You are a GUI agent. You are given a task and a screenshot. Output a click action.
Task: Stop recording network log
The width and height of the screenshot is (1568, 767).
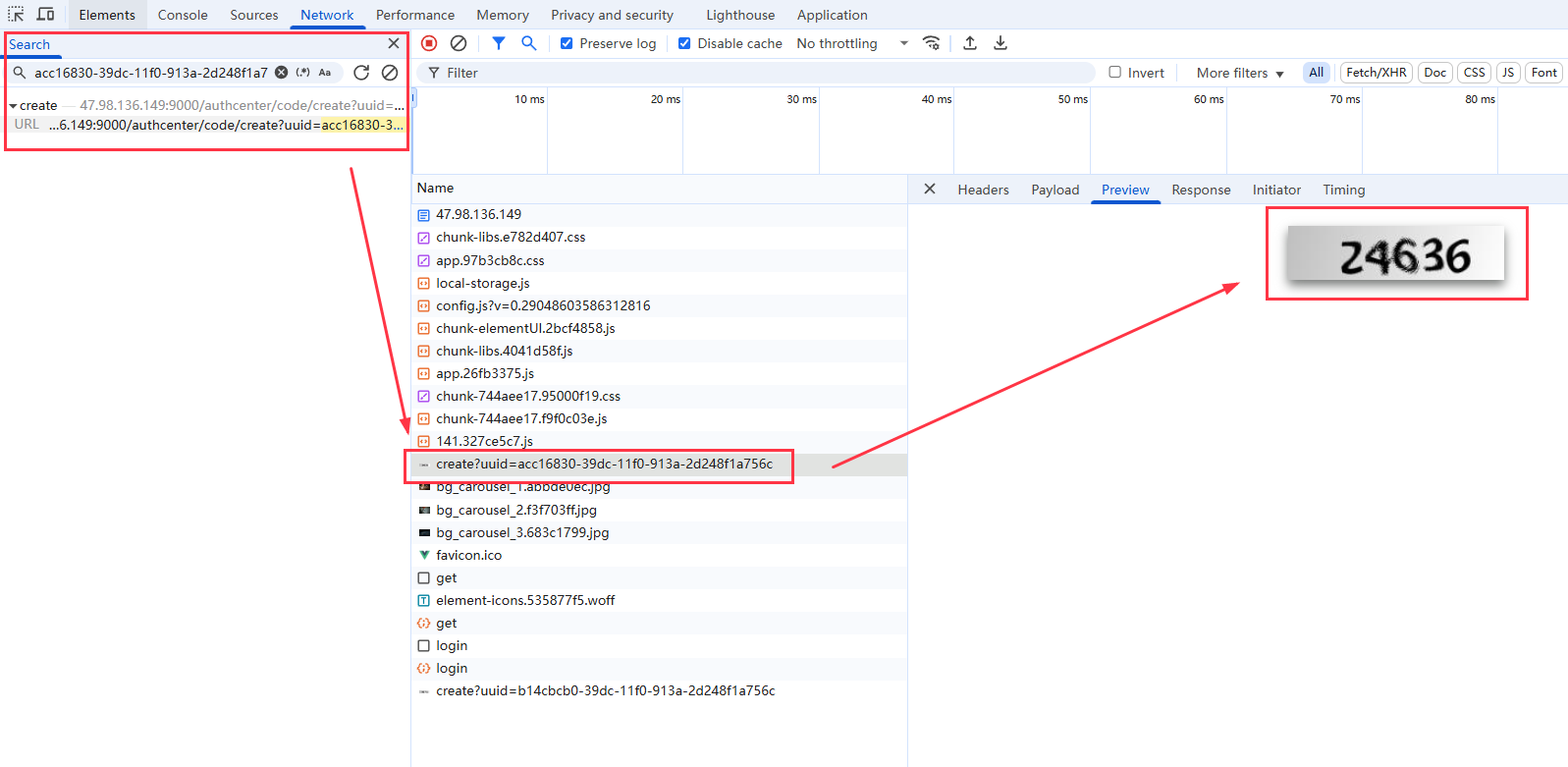429,43
